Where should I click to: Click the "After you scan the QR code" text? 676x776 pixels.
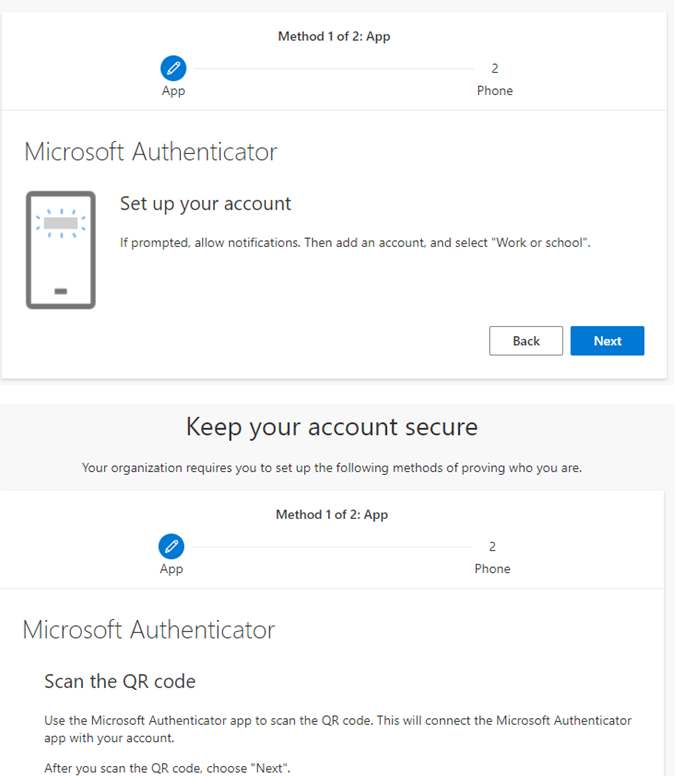(168, 768)
